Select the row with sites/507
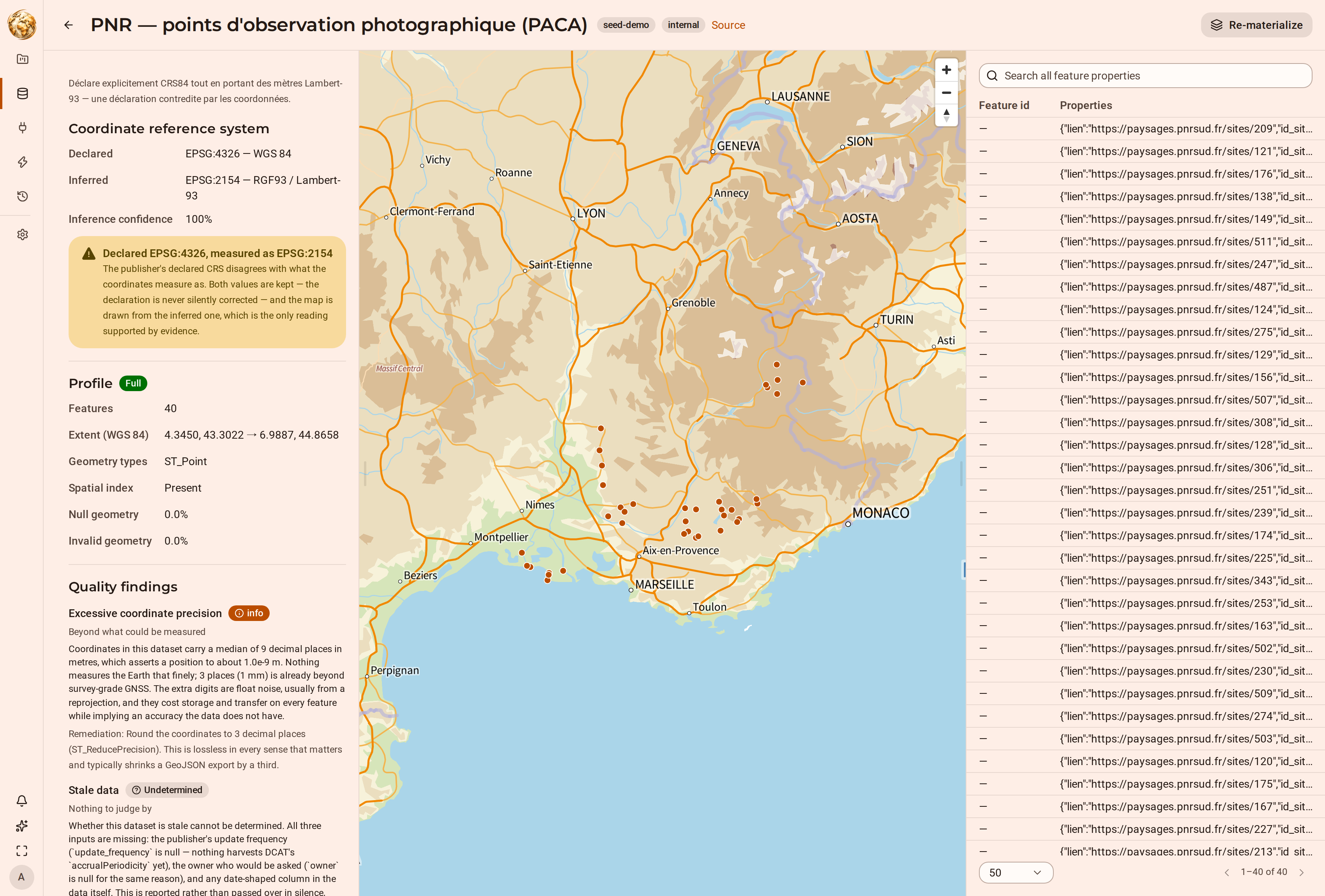Image resolution: width=1325 pixels, height=896 pixels. pos(1145,400)
